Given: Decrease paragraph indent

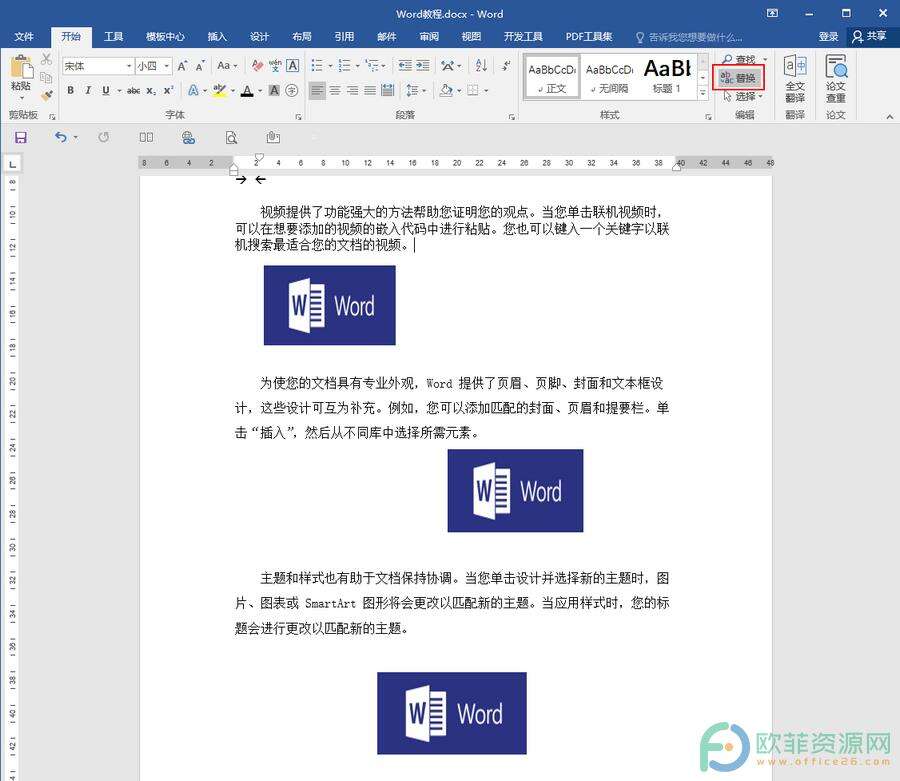Looking at the screenshot, I should coord(405,66).
